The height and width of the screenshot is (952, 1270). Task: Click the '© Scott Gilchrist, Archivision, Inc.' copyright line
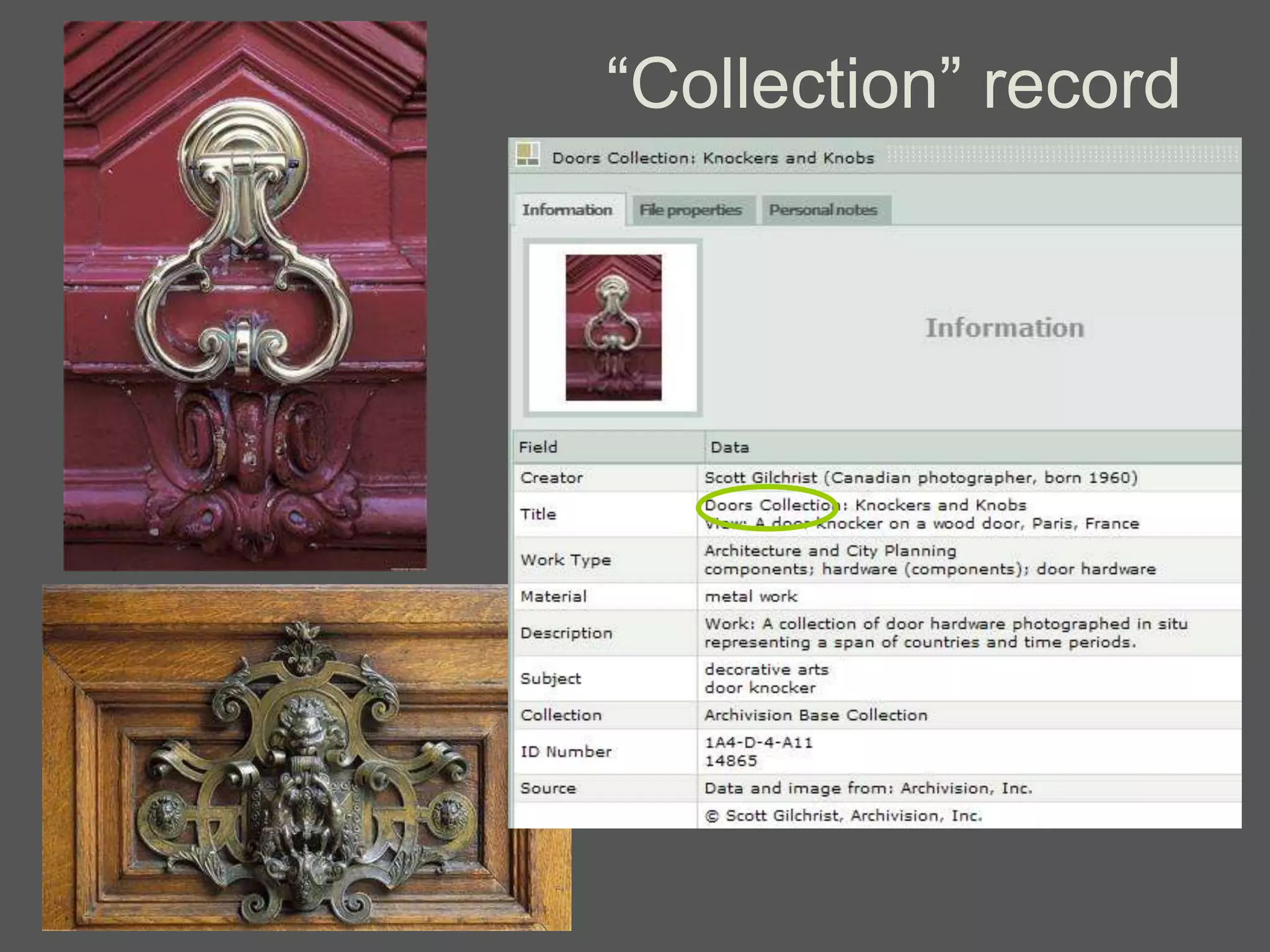pyautogui.click(x=844, y=816)
